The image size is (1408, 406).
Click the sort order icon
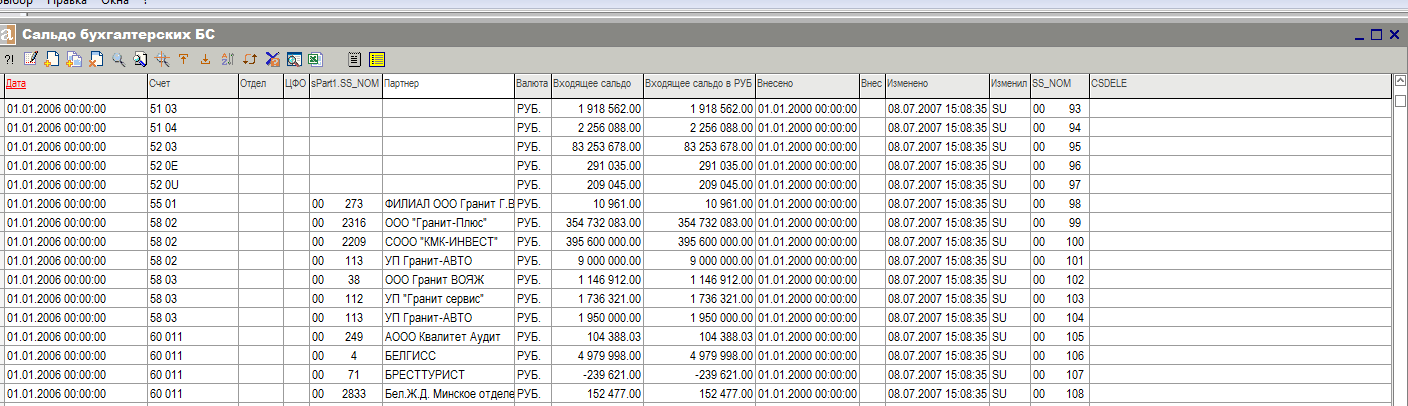tap(227, 60)
